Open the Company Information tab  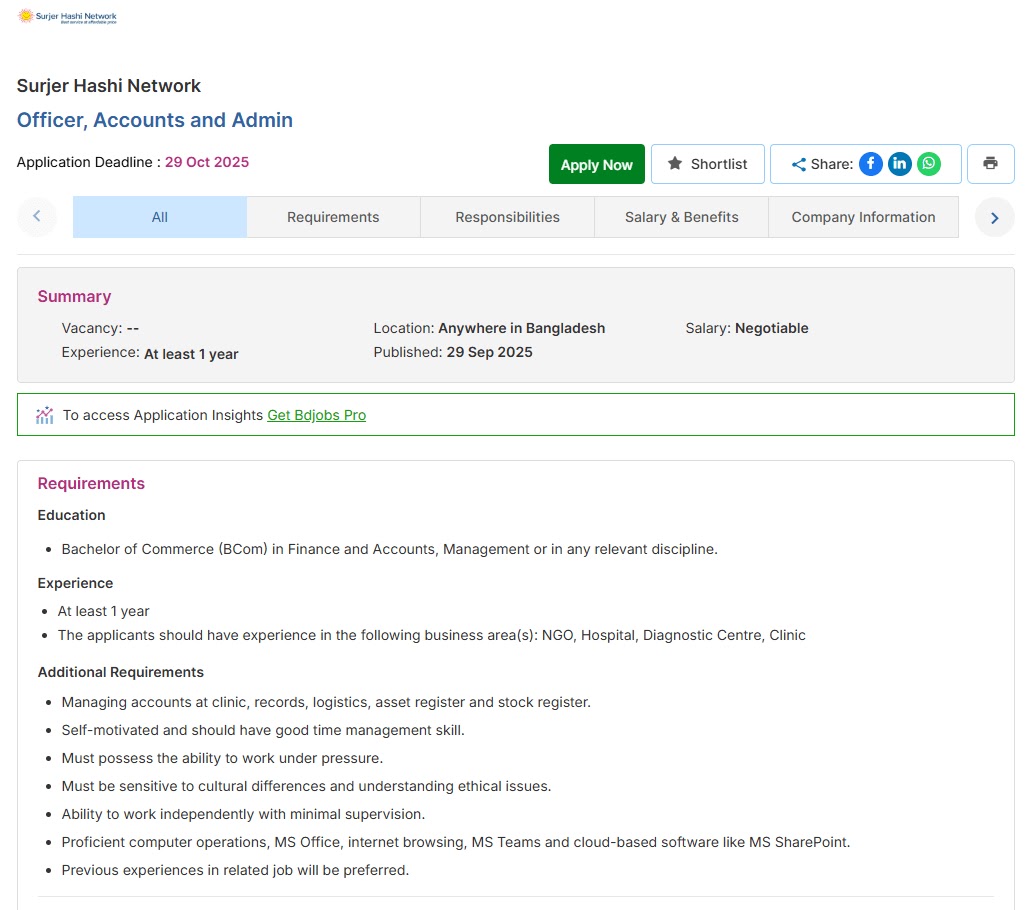(x=863, y=217)
